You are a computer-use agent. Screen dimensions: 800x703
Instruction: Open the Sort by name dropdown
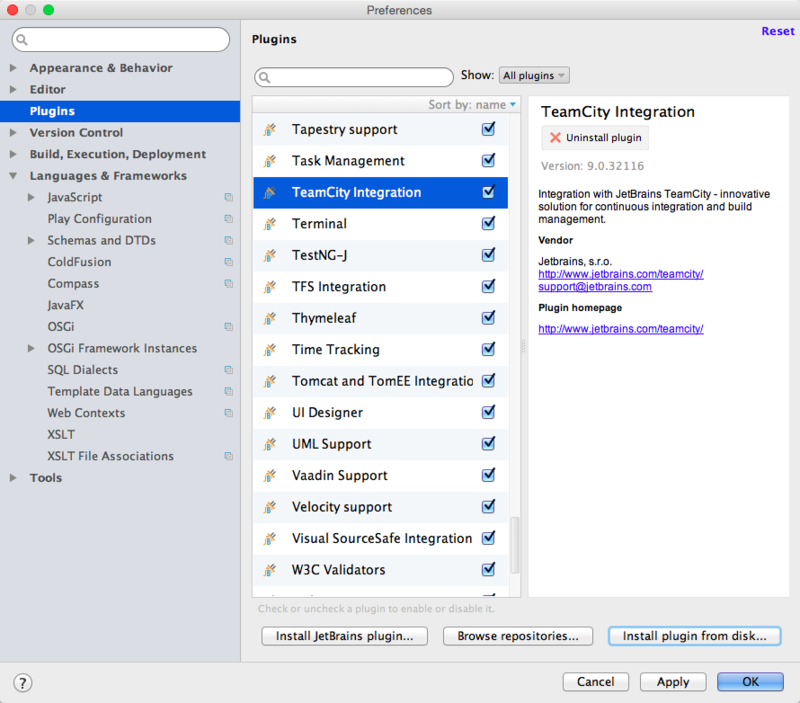[472, 105]
